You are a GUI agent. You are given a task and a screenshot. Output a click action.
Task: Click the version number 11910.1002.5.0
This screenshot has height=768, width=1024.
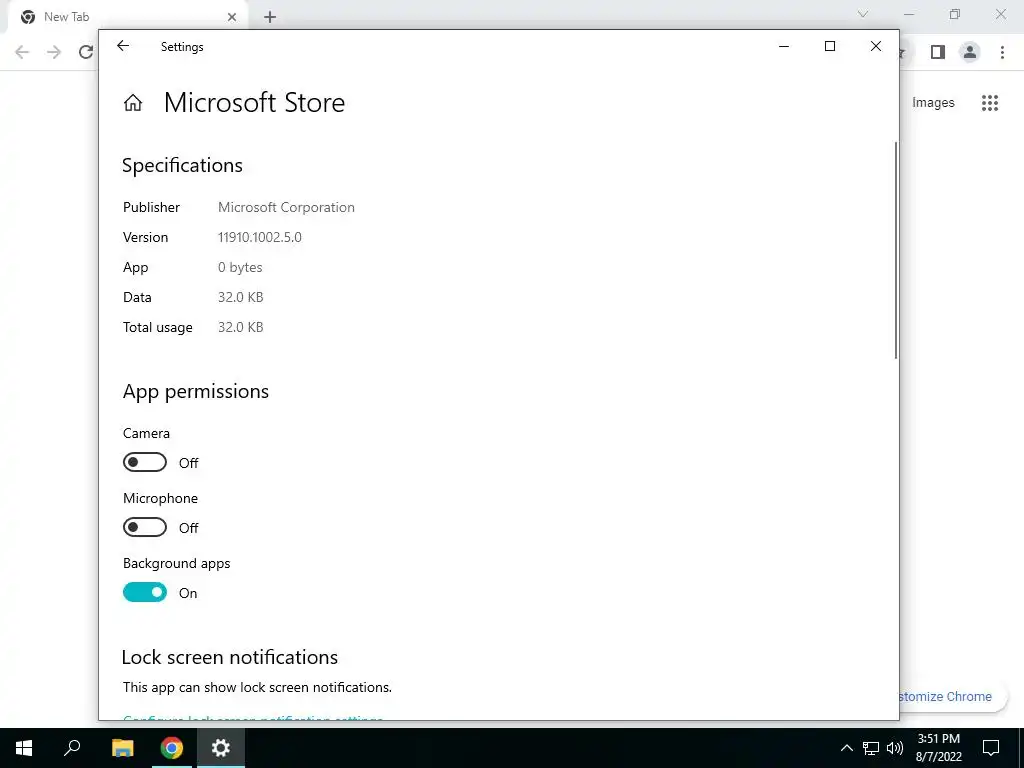[x=260, y=237]
